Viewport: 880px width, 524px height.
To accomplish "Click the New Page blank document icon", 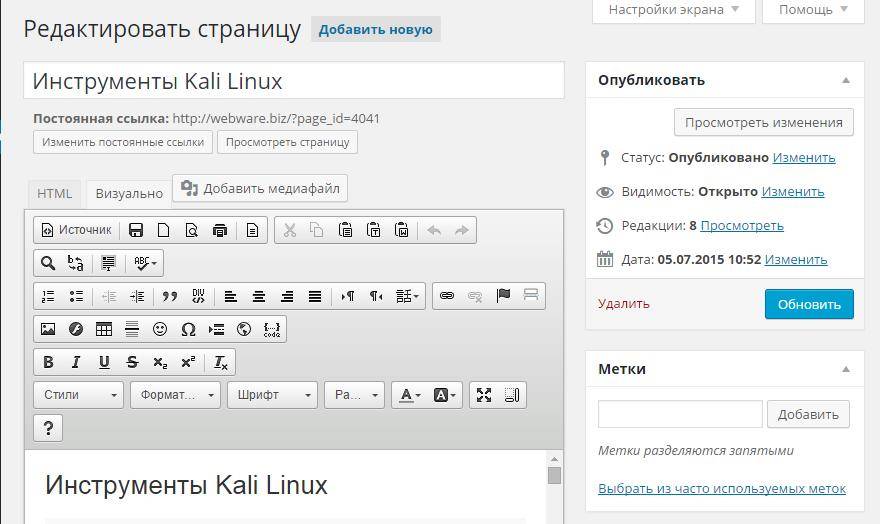I will tap(163, 230).
